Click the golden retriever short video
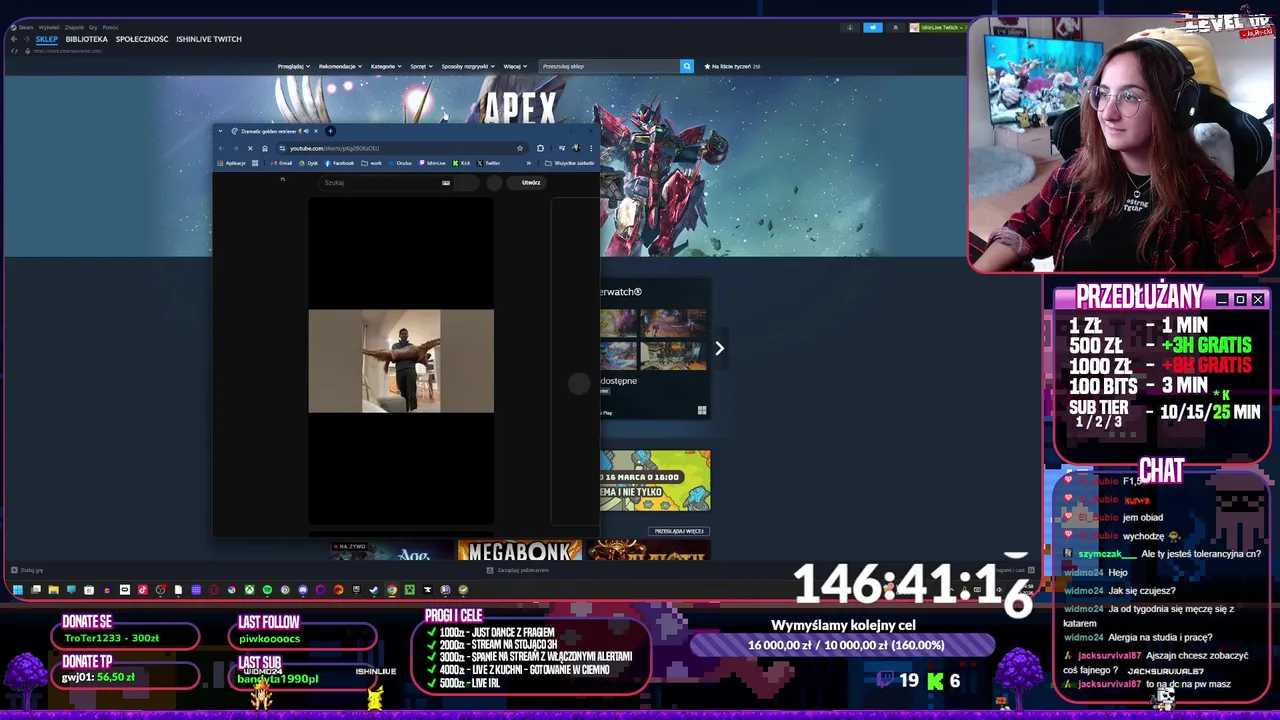 click(x=401, y=361)
